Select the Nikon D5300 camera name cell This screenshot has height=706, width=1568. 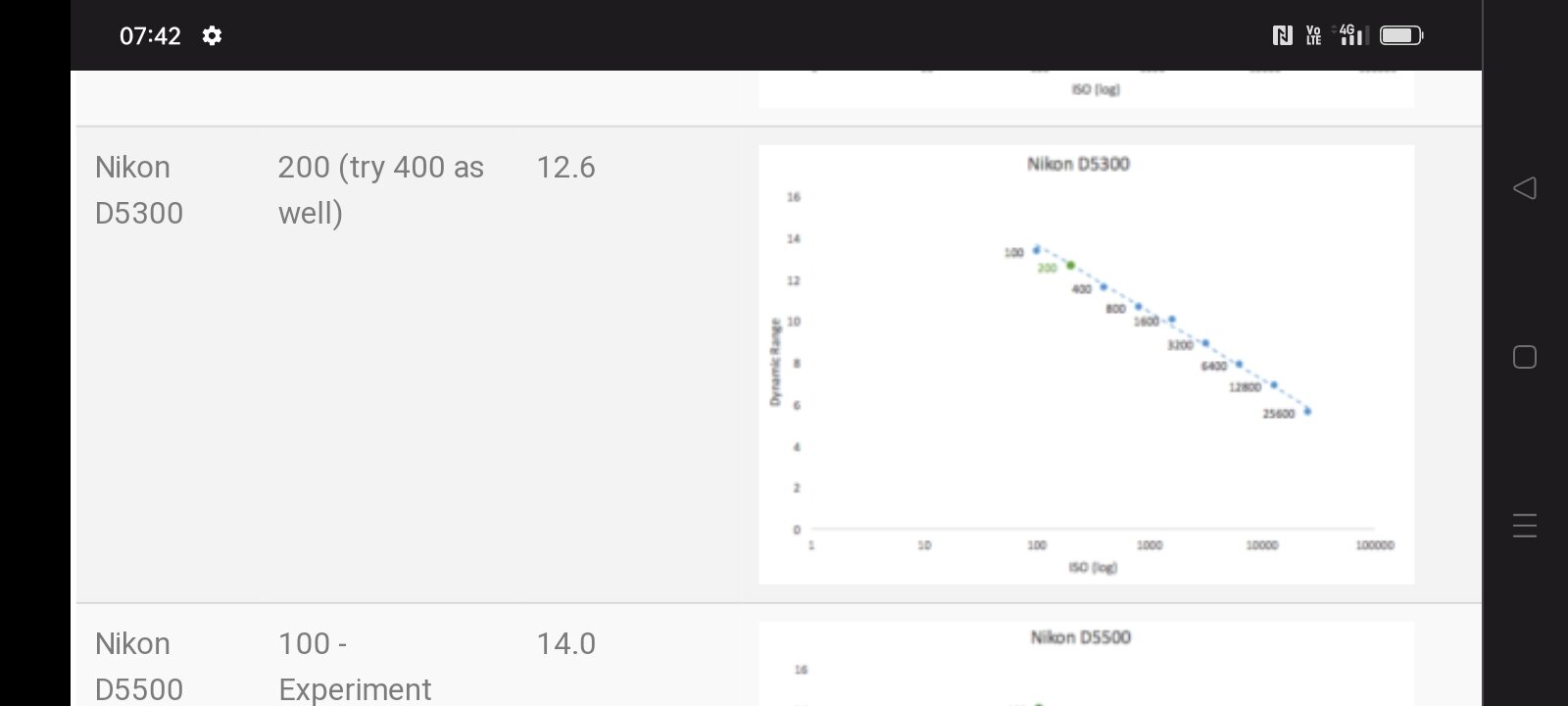click(x=139, y=190)
